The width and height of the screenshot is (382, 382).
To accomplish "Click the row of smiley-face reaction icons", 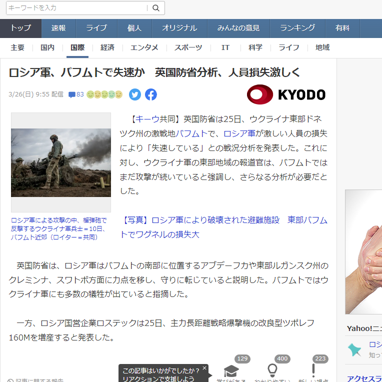I will click(x=105, y=95).
